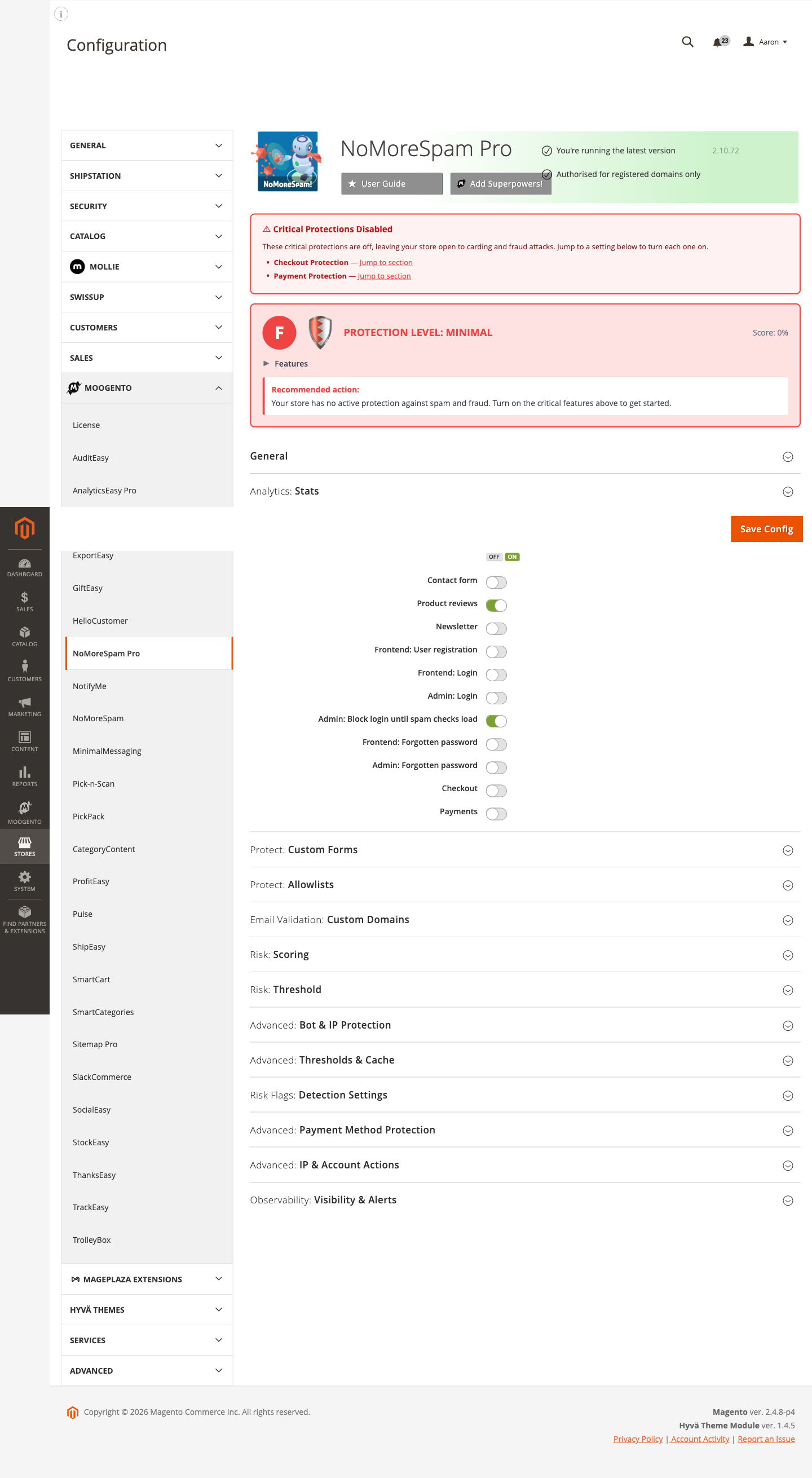Image resolution: width=812 pixels, height=1478 pixels.
Task: Click the Mollie logo icon
Action: tap(77, 267)
